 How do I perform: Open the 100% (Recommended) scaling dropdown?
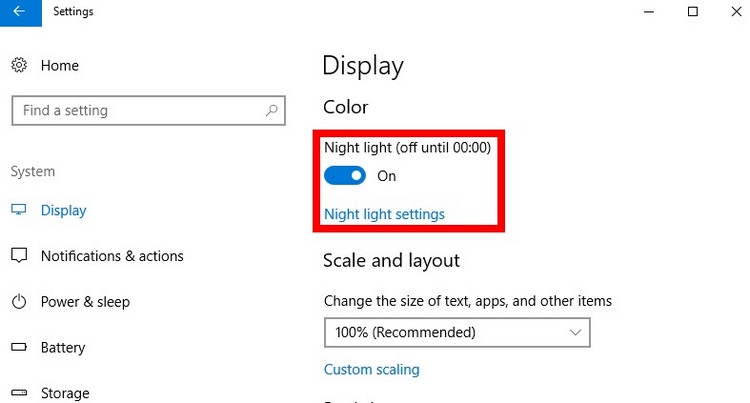tap(457, 331)
